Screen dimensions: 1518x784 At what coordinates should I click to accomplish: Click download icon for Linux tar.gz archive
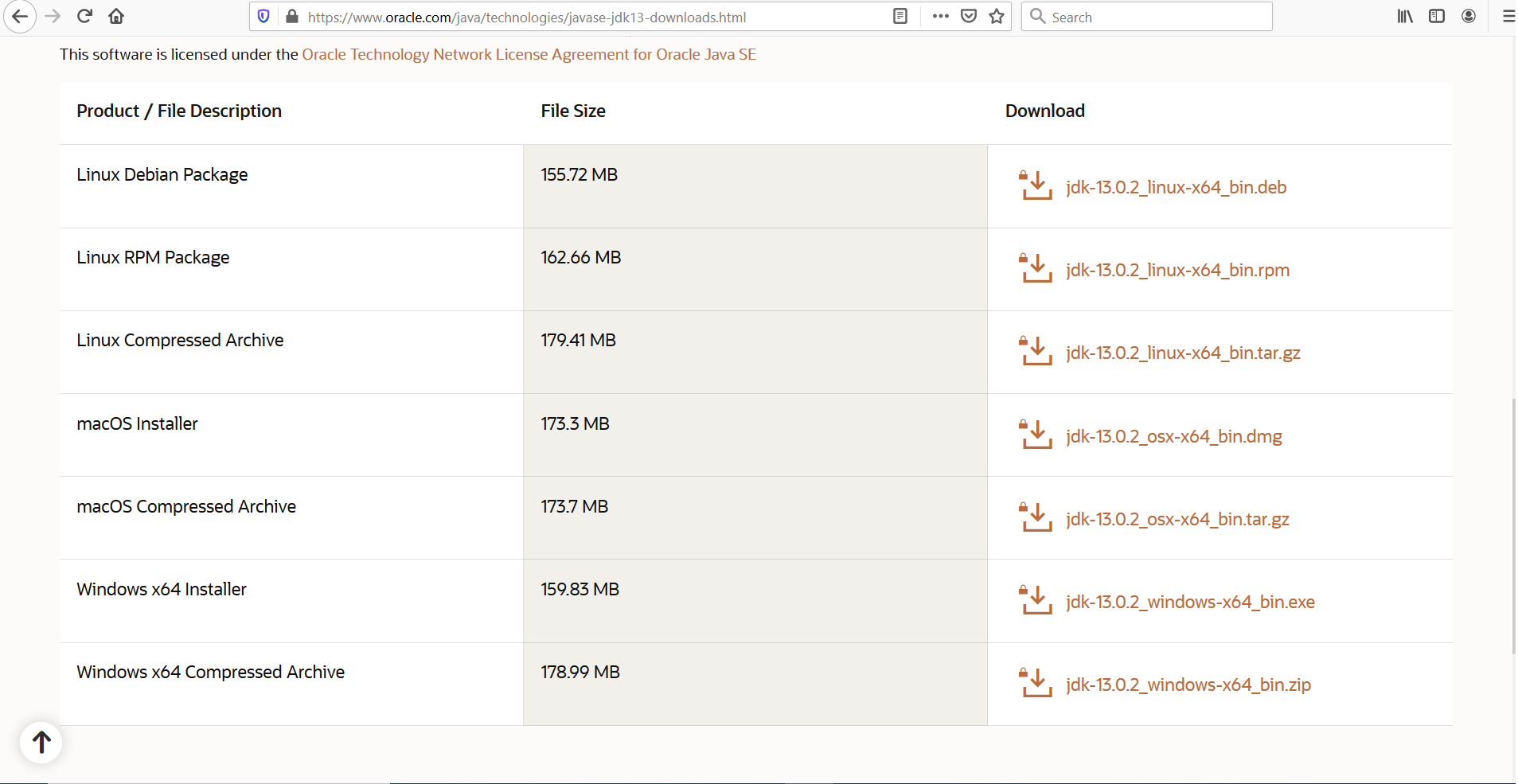(x=1036, y=350)
